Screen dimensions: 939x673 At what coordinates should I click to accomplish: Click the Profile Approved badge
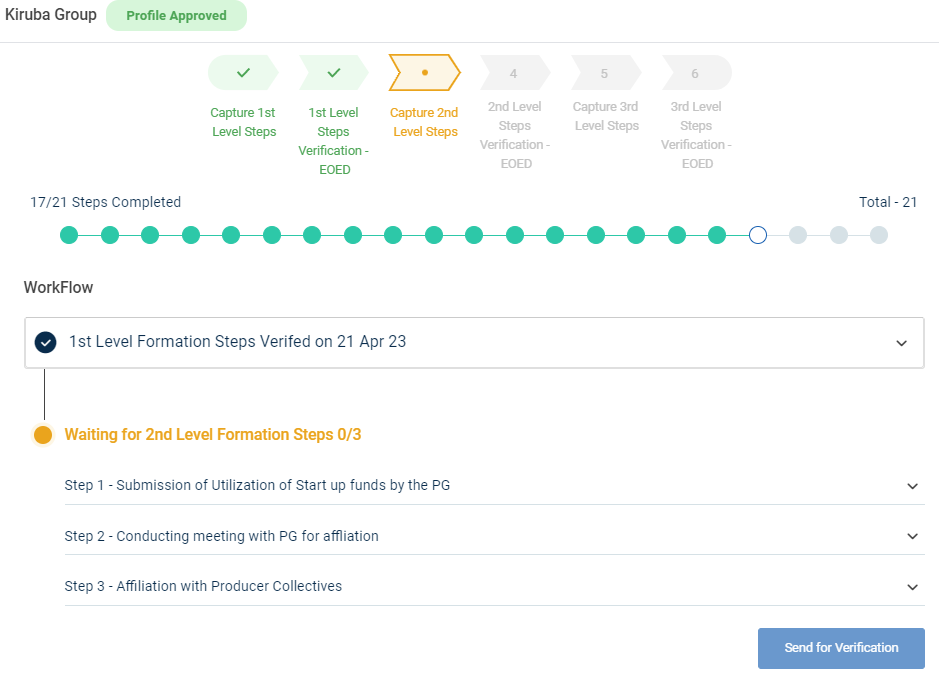coord(176,16)
